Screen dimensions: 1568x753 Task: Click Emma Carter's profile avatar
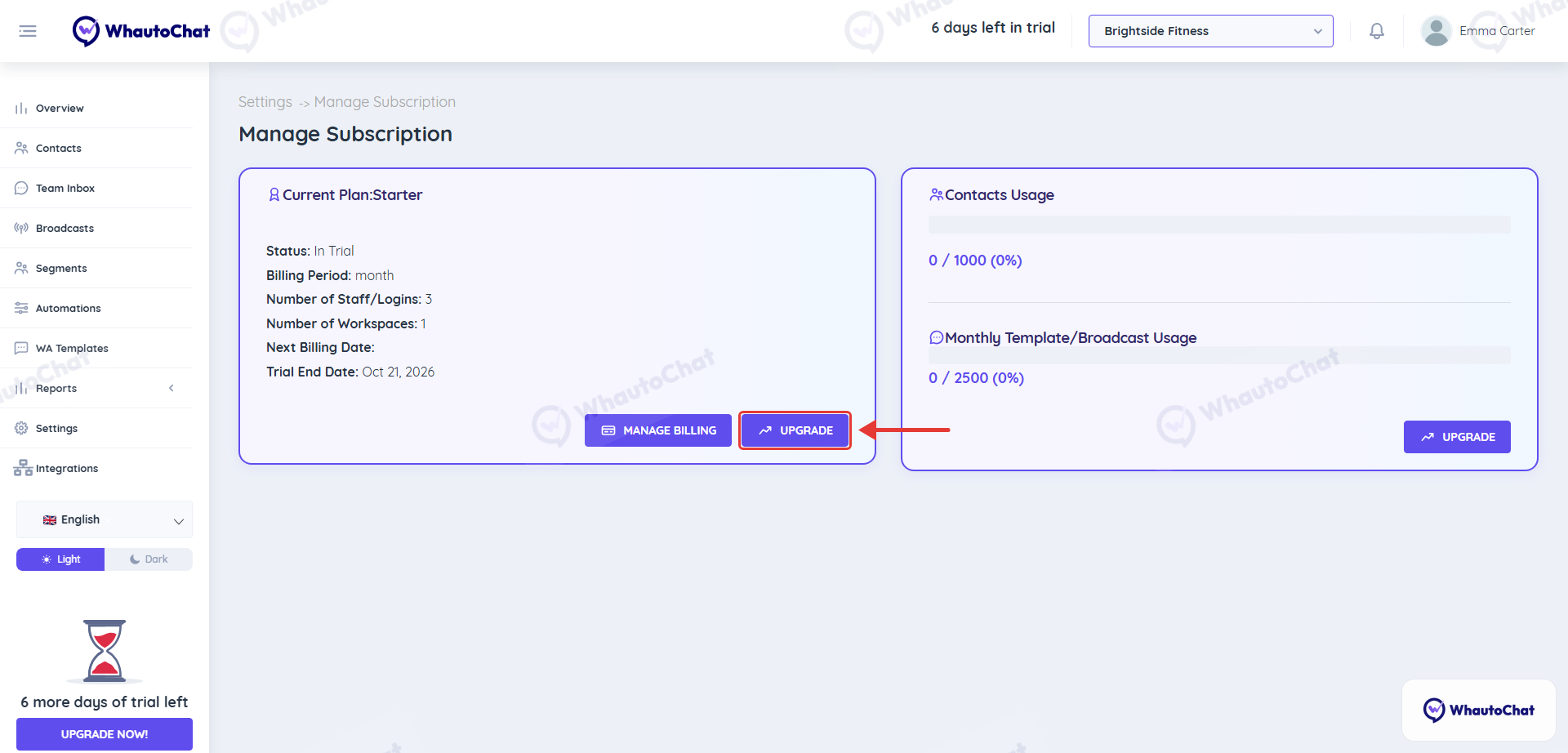click(1437, 31)
